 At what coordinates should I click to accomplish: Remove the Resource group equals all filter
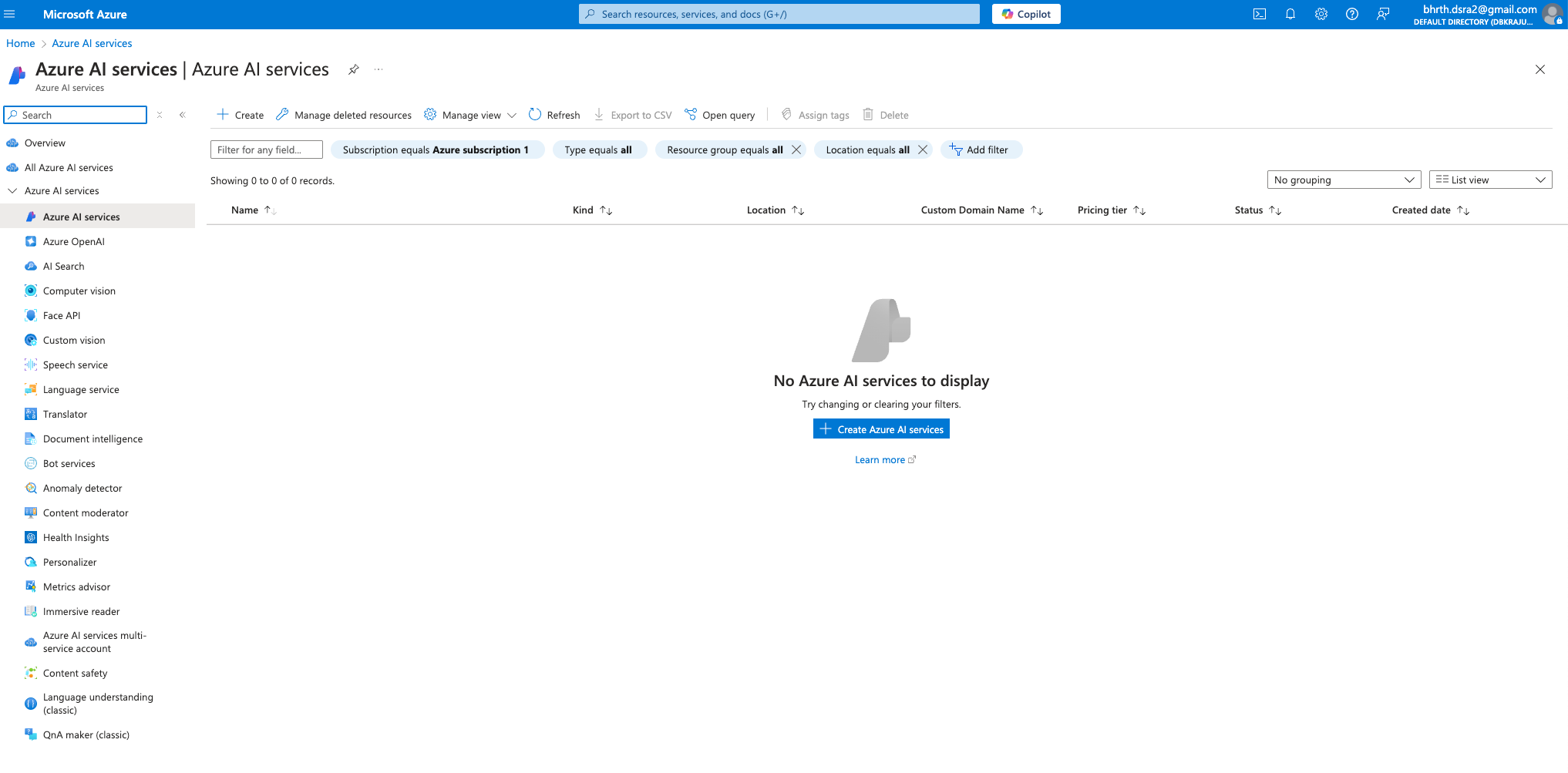pos(796,150)
